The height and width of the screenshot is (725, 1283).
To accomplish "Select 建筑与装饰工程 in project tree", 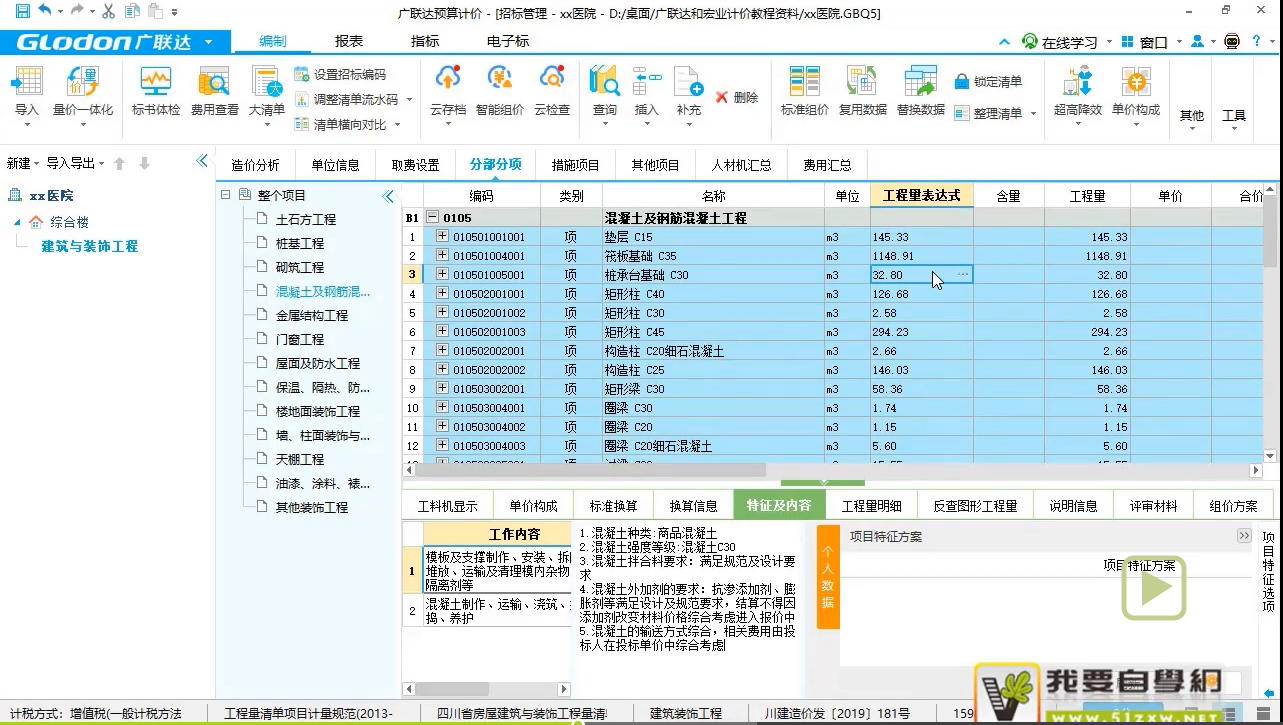I will click(x=90, y=246).
